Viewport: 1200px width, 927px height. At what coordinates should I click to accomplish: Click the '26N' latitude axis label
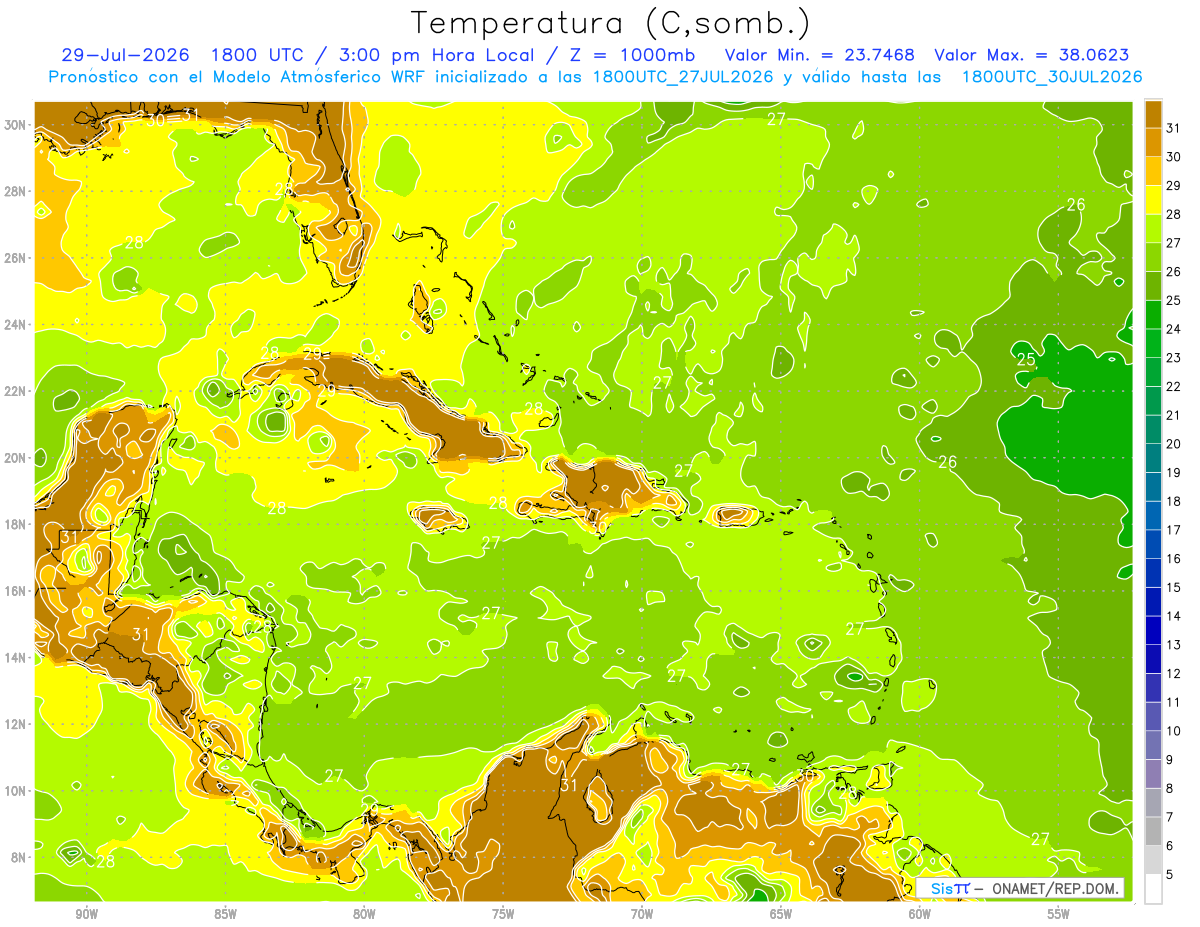click(16, 258)
